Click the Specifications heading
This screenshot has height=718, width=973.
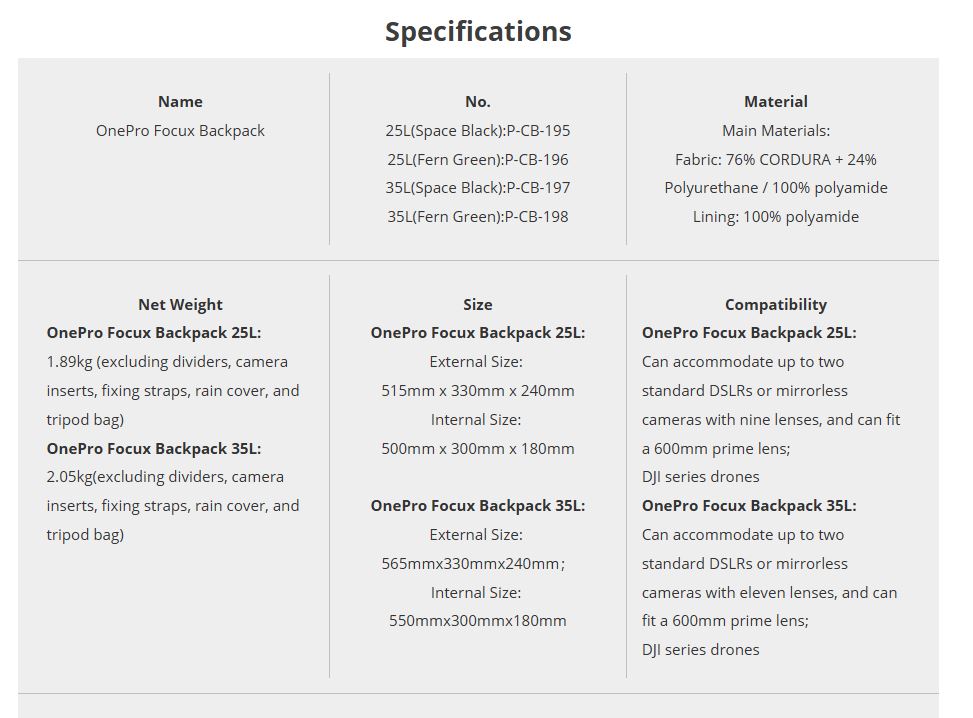click(x=478, y=32)
